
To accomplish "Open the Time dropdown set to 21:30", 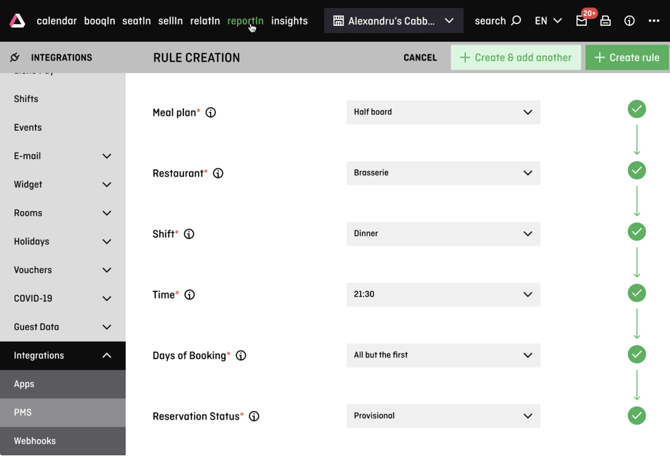I will point(443,295).
